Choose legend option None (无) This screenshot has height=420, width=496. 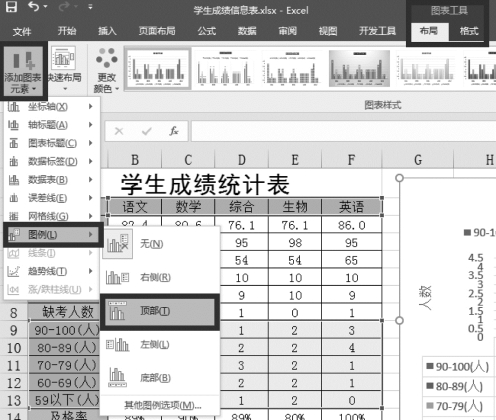point(160,244)
